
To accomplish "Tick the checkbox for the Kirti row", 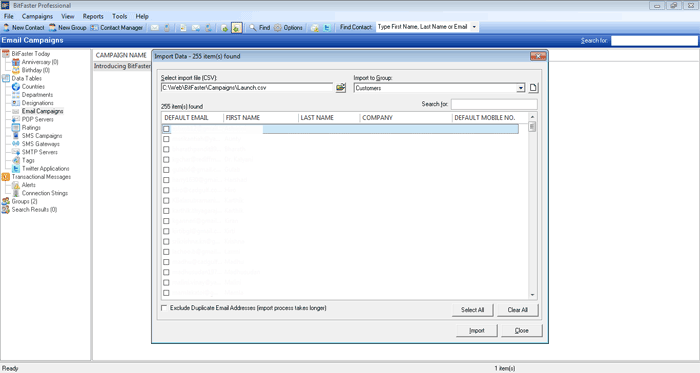I will (x=166, y=232).
